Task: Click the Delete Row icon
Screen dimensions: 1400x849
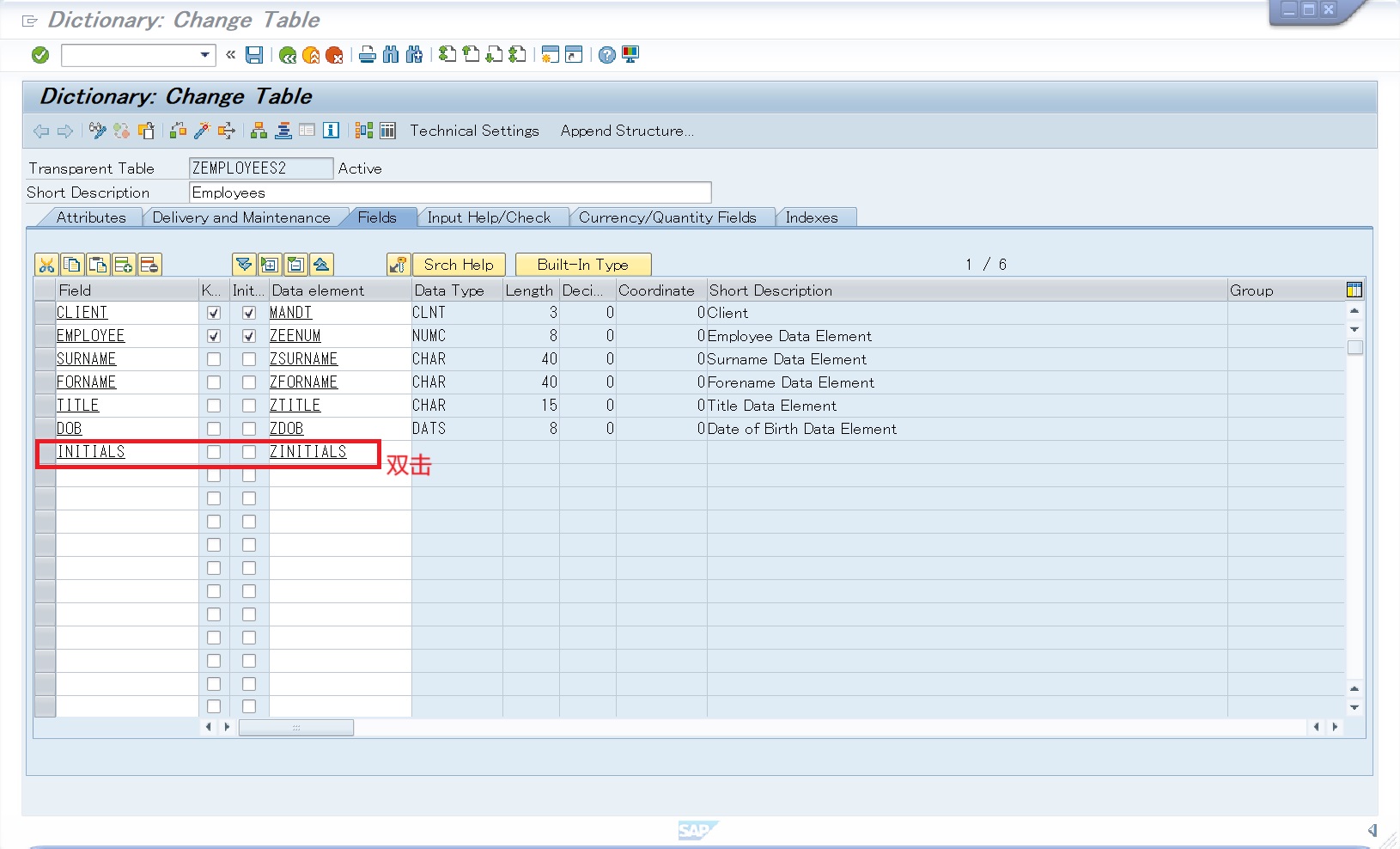Action: (x=149, y=265)
